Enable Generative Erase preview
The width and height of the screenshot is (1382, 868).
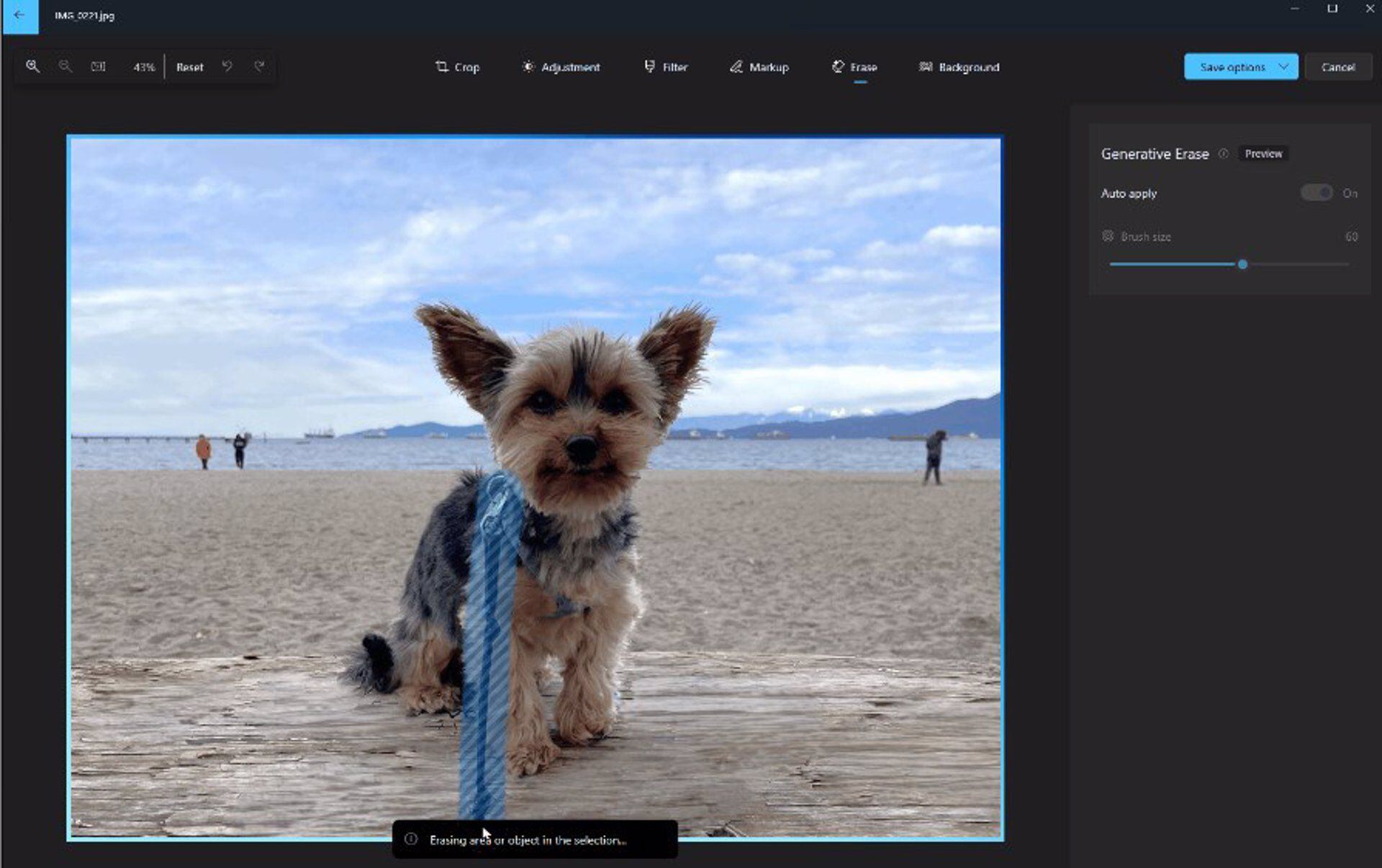(x=1264, y=153)
